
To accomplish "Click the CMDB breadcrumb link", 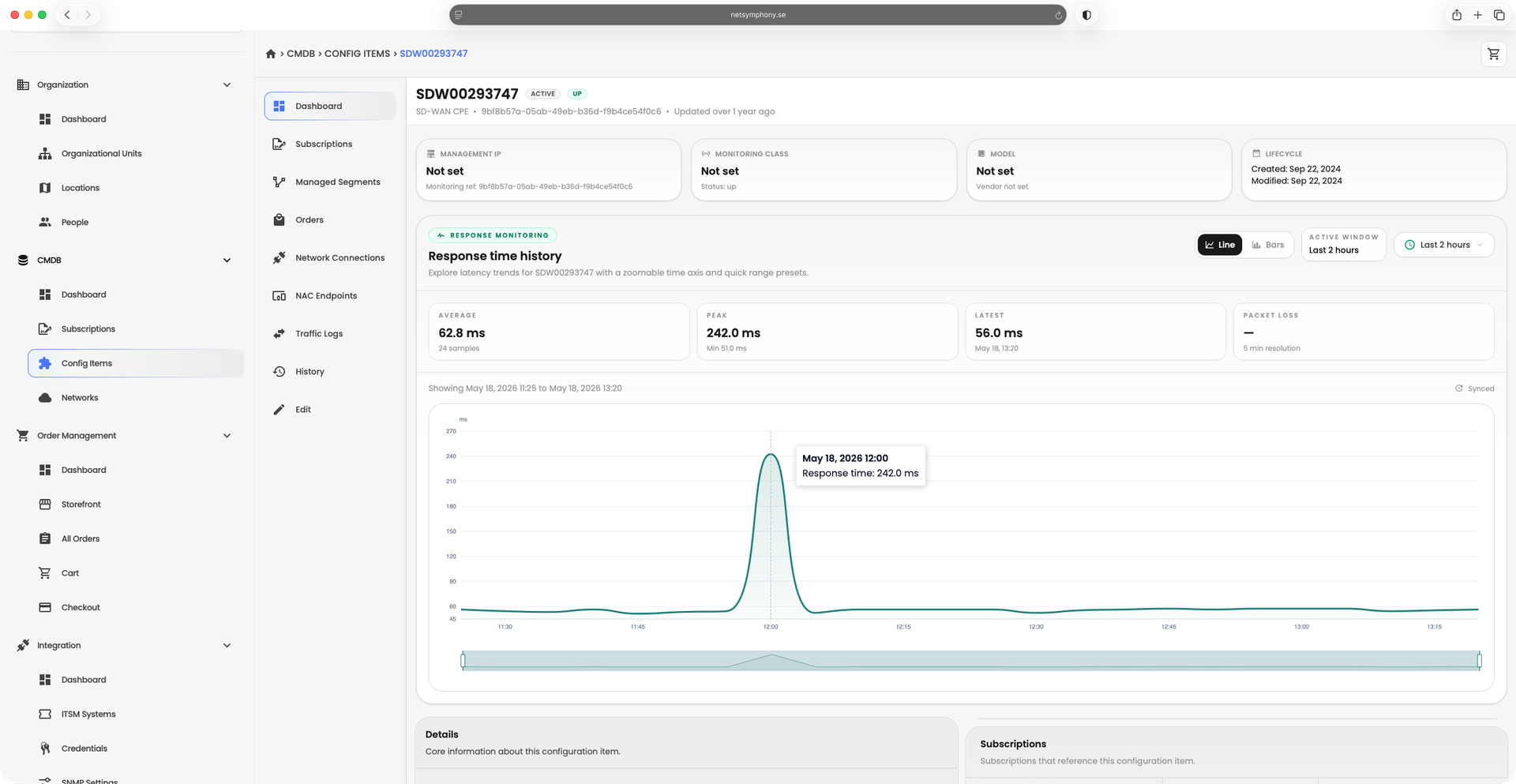I will 301,54.
